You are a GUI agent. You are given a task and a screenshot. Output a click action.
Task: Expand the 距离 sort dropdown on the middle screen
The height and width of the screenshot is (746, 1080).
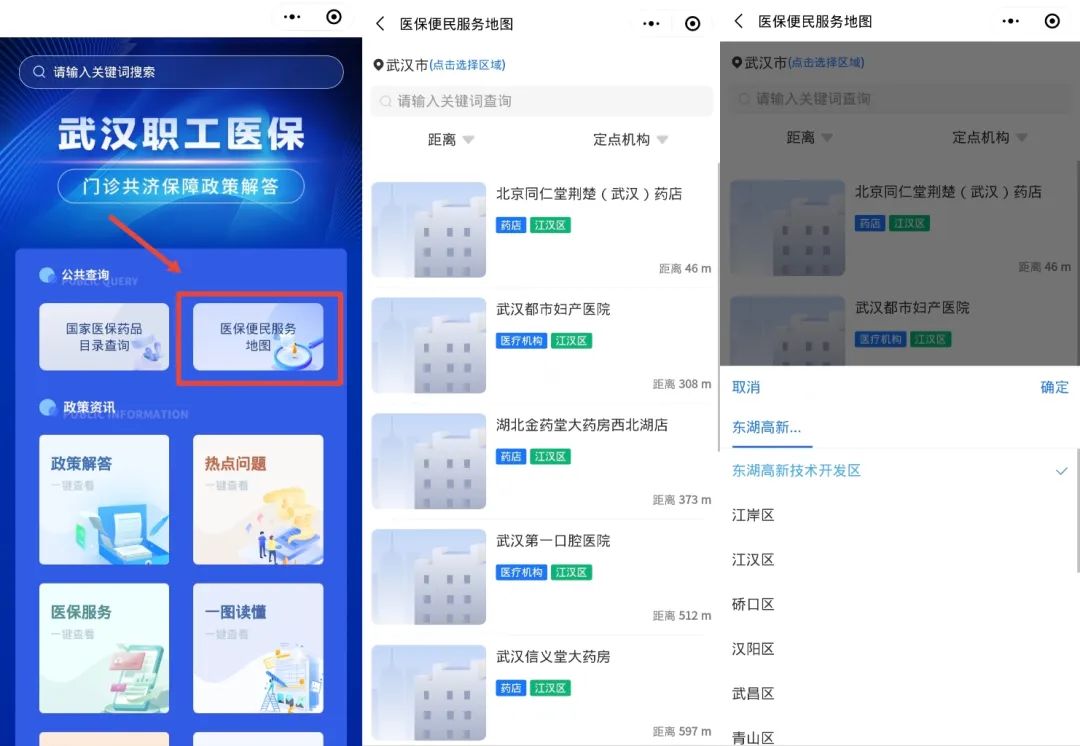coord(451,140)
